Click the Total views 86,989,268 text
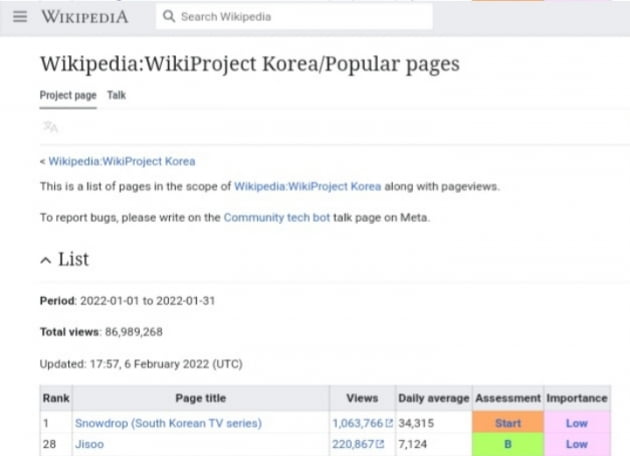Viewport: 630px width, 456px height. click(x=101, y=332)
